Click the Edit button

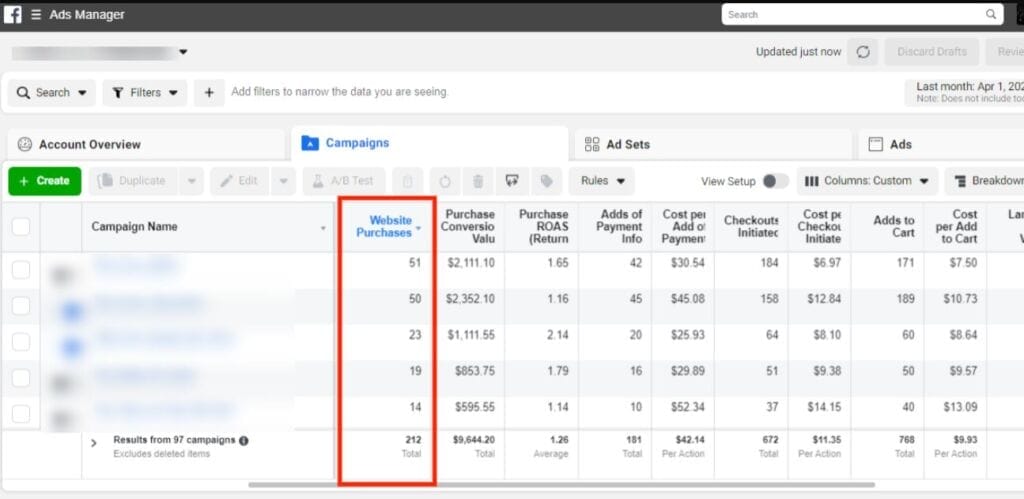click(x=240, y=181)
